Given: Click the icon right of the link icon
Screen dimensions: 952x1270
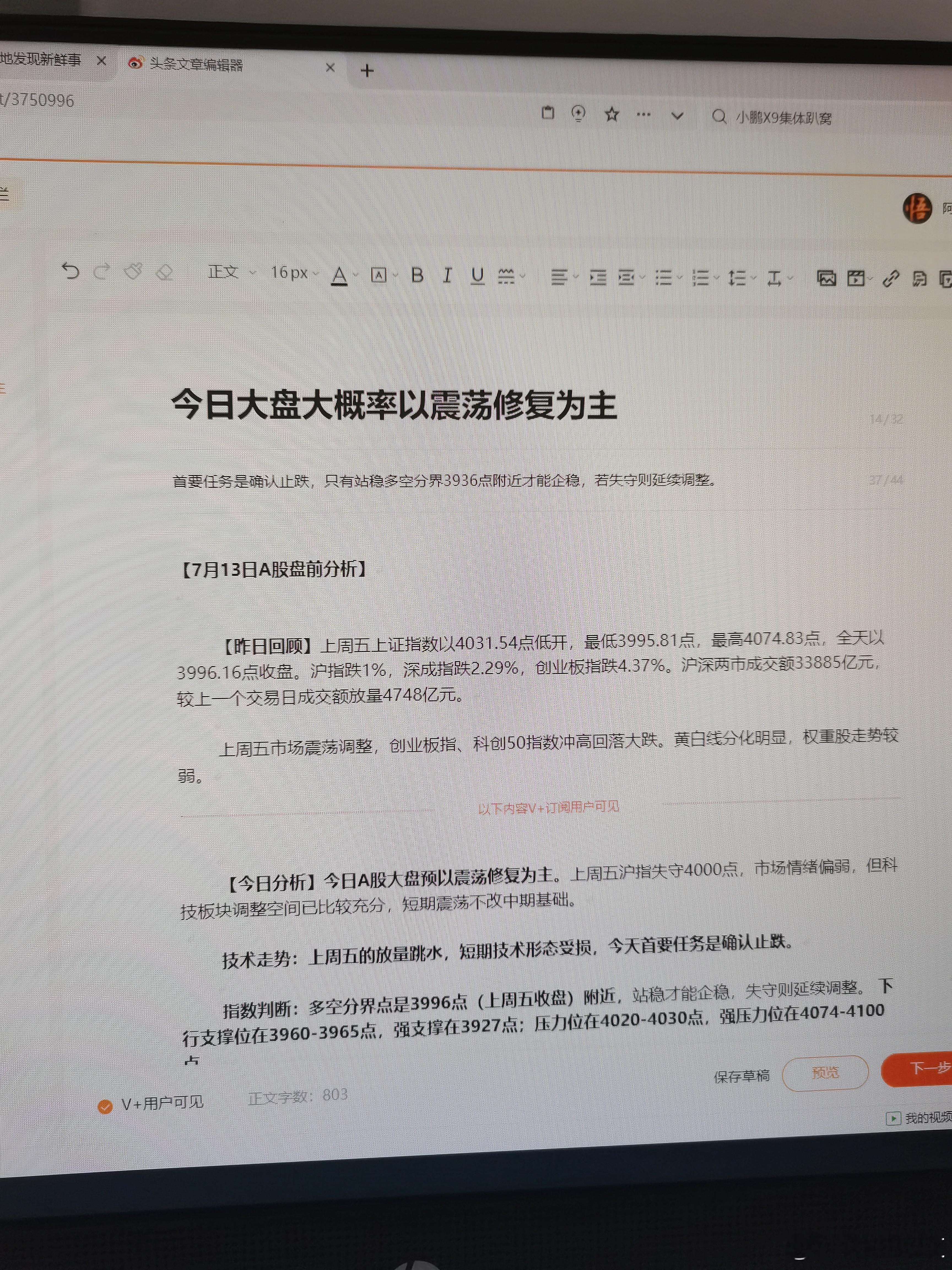Looking at the screenshot, I should [x=919, y=279].
